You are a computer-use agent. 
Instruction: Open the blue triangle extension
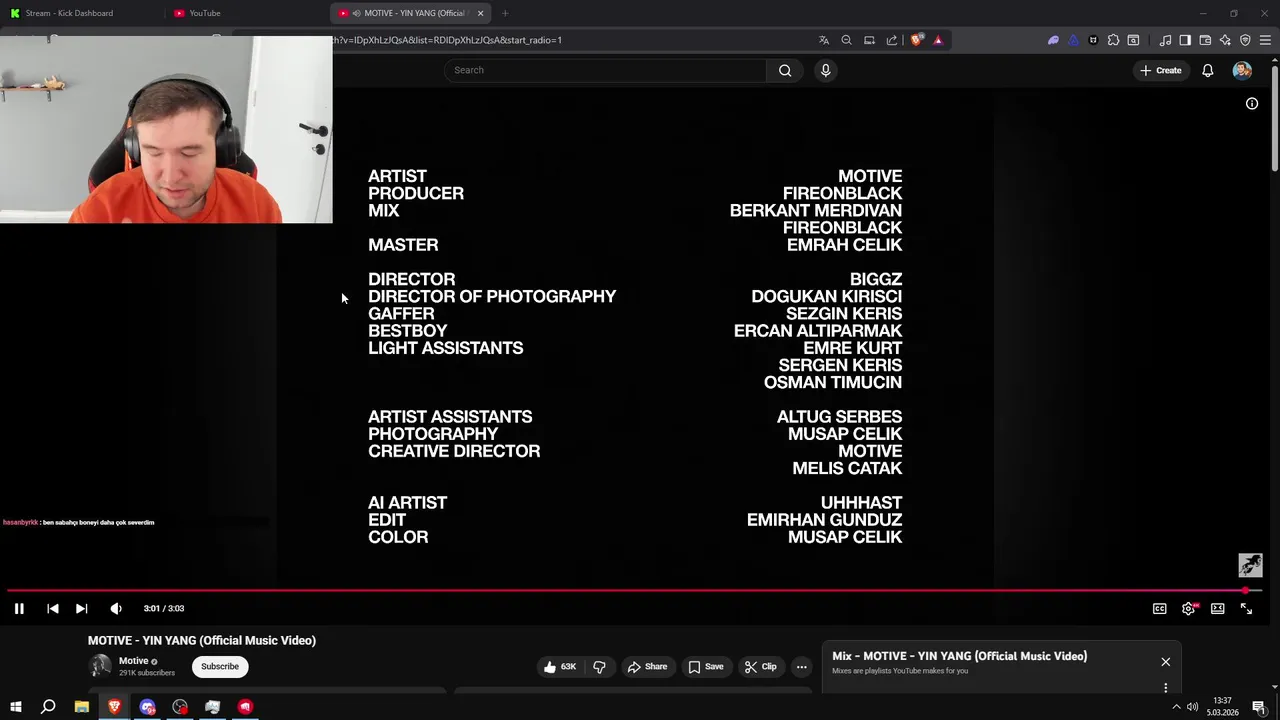[1073, 40]
